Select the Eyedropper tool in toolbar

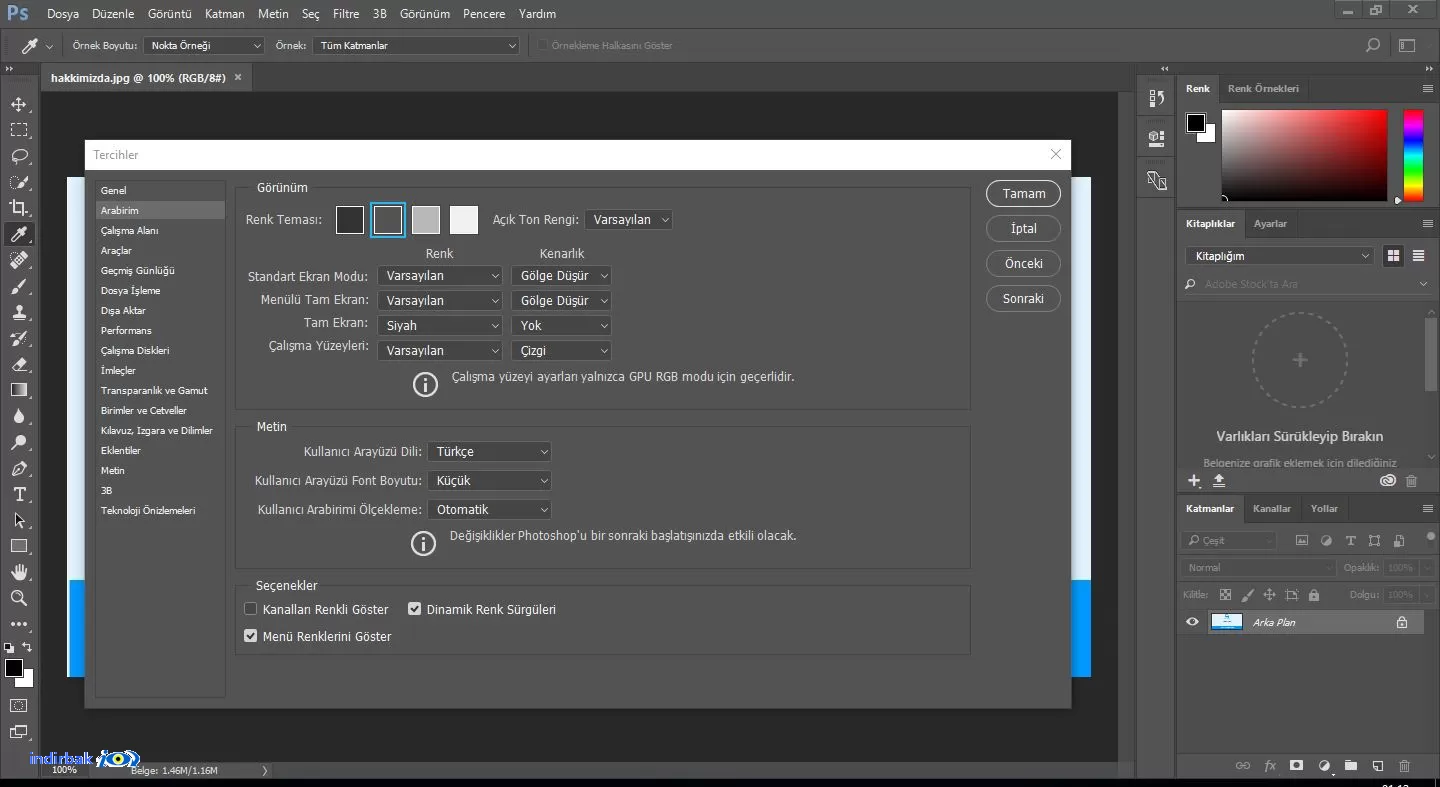tap(19, 234)
